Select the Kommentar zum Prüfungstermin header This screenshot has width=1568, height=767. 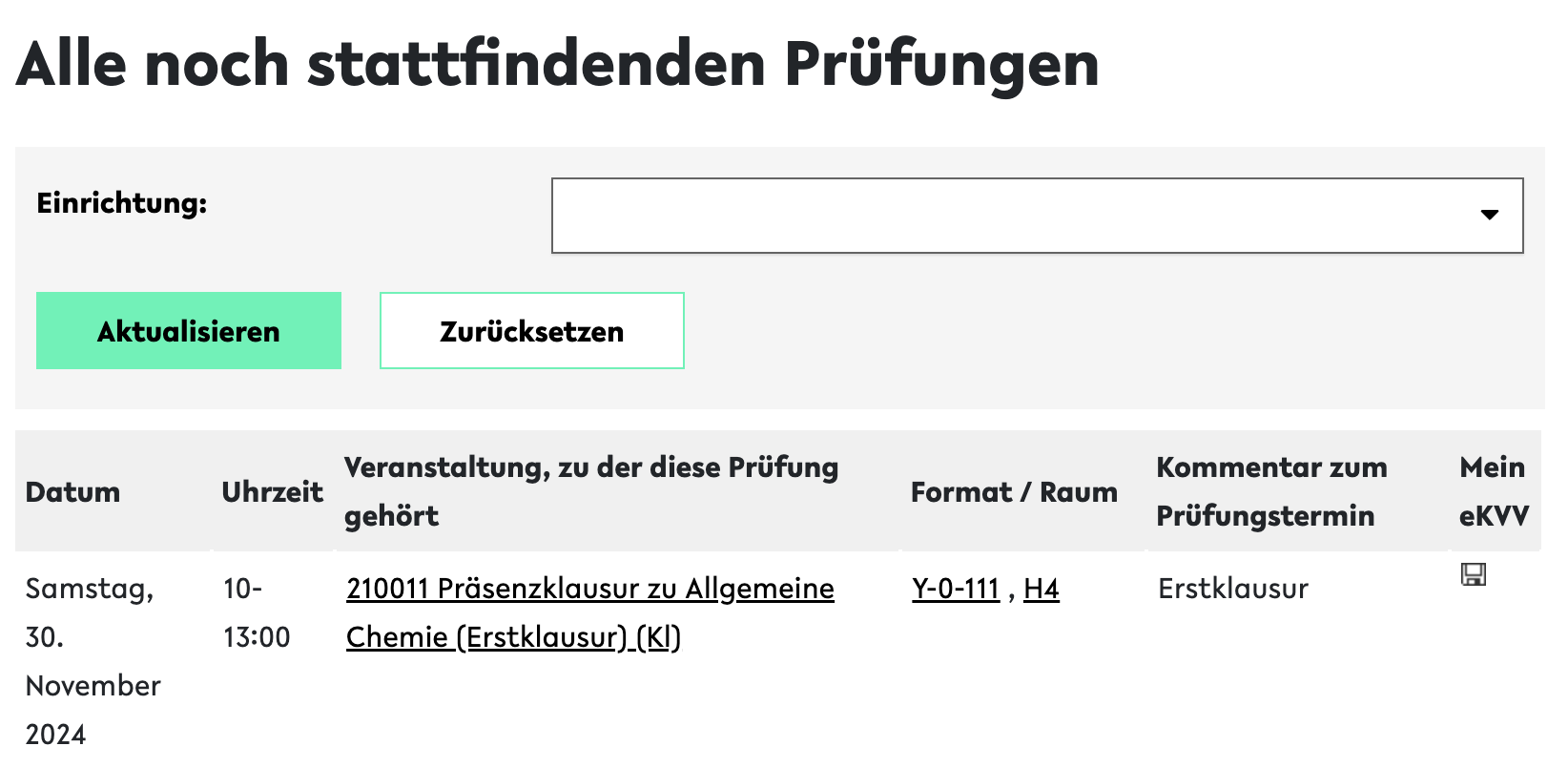tap(1271, 491)
